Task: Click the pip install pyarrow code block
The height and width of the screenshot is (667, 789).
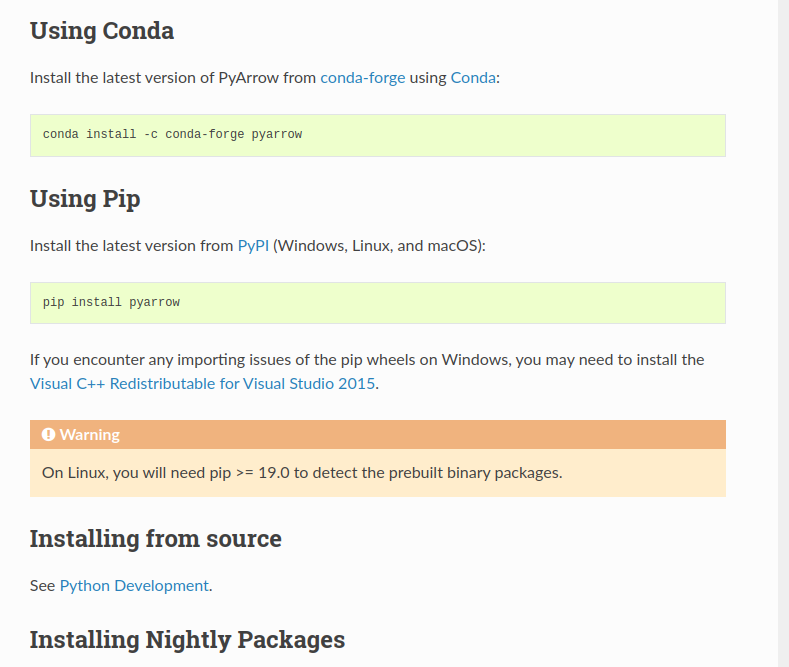Action: pos(378,303)
